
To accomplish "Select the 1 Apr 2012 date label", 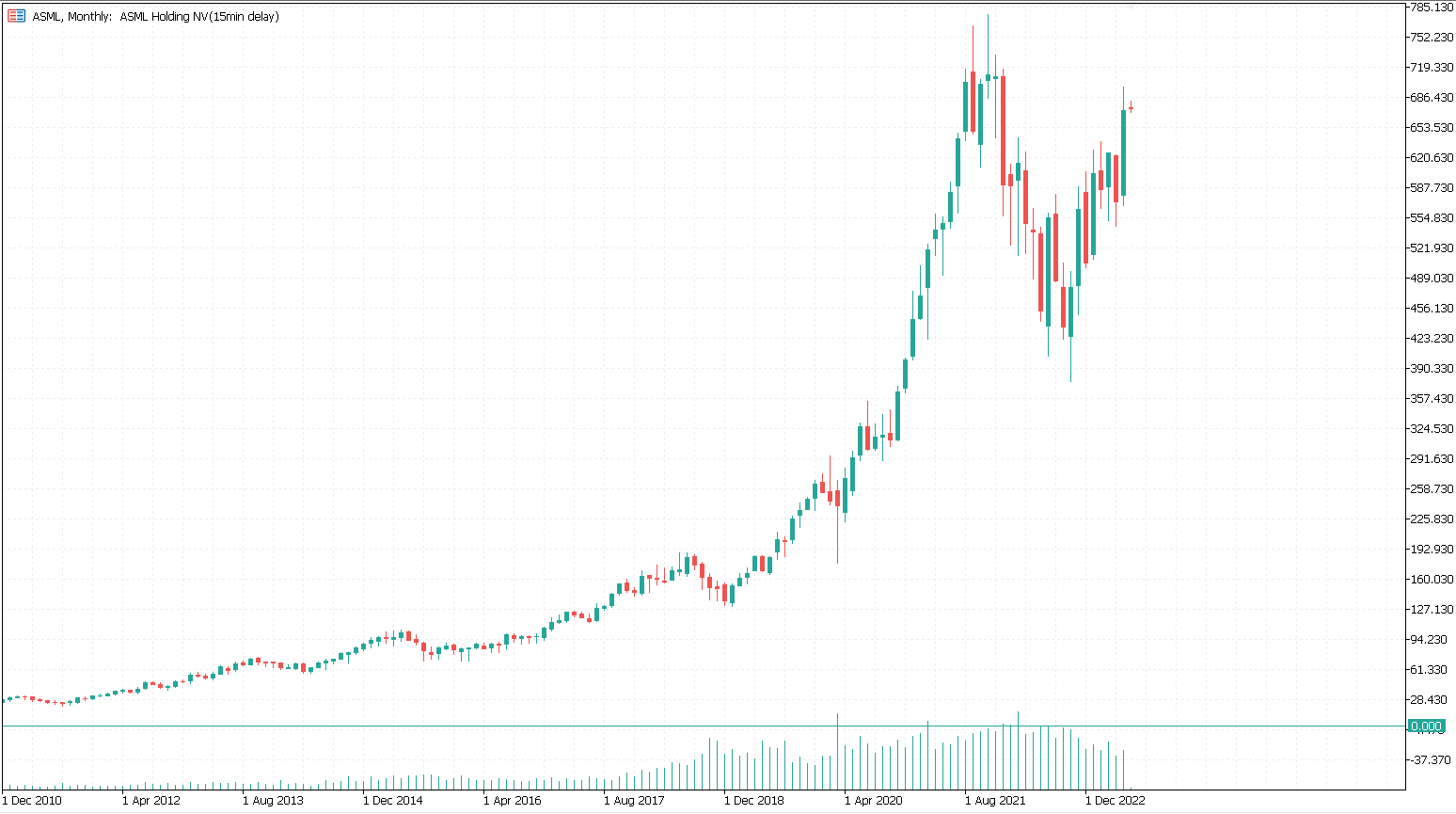I will pos(151,801).
